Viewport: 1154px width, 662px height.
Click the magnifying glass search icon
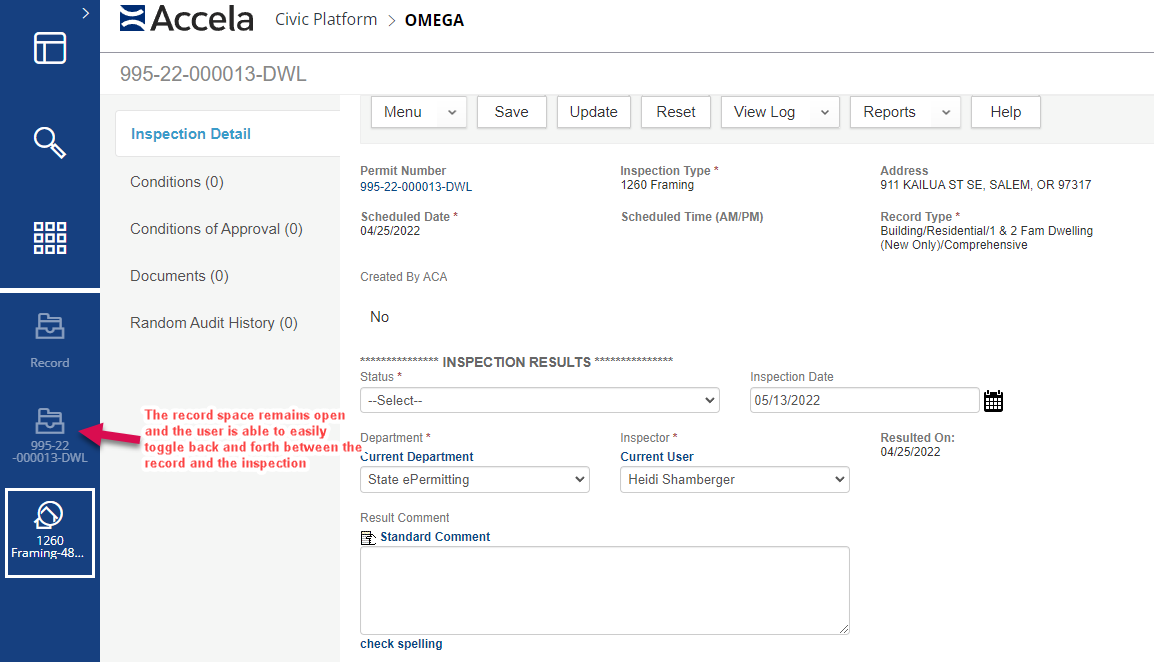(50, 143)
